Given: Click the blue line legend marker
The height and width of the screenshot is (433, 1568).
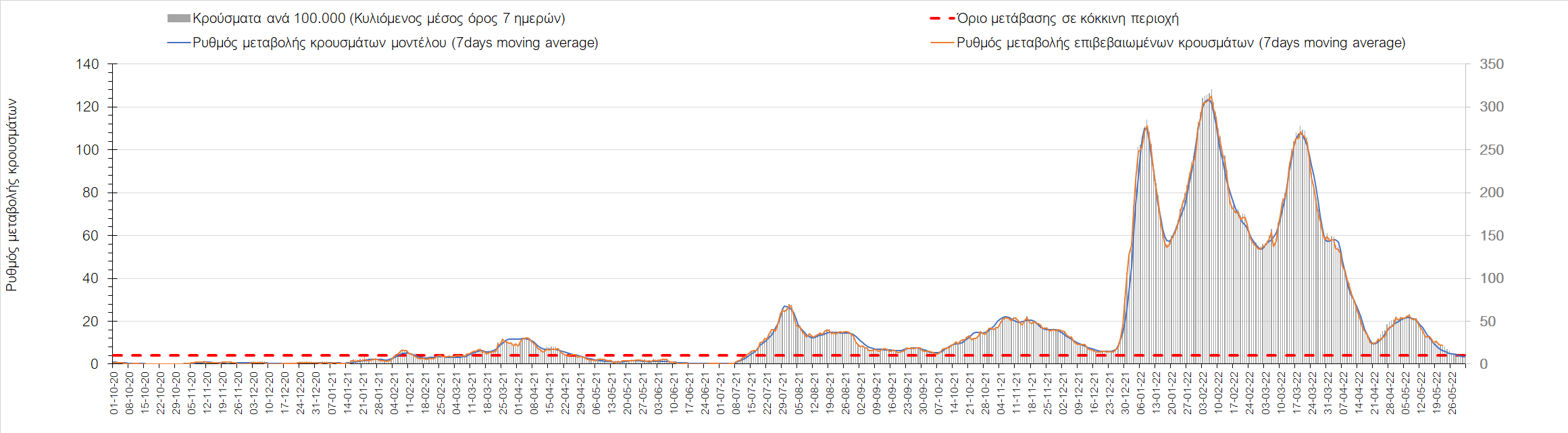Looking at the screenshot, I should 178,43.
